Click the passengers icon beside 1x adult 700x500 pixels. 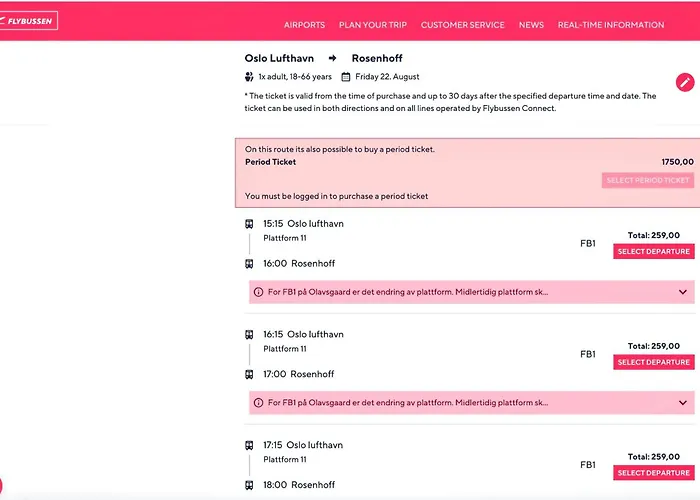[x=249, y=77]
